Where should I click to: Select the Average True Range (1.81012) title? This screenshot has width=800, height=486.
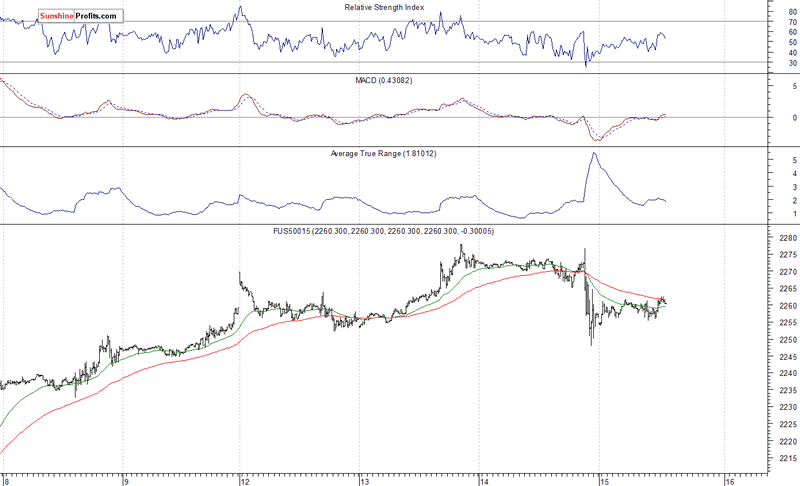pyautogui.click(x=385, y=154)
